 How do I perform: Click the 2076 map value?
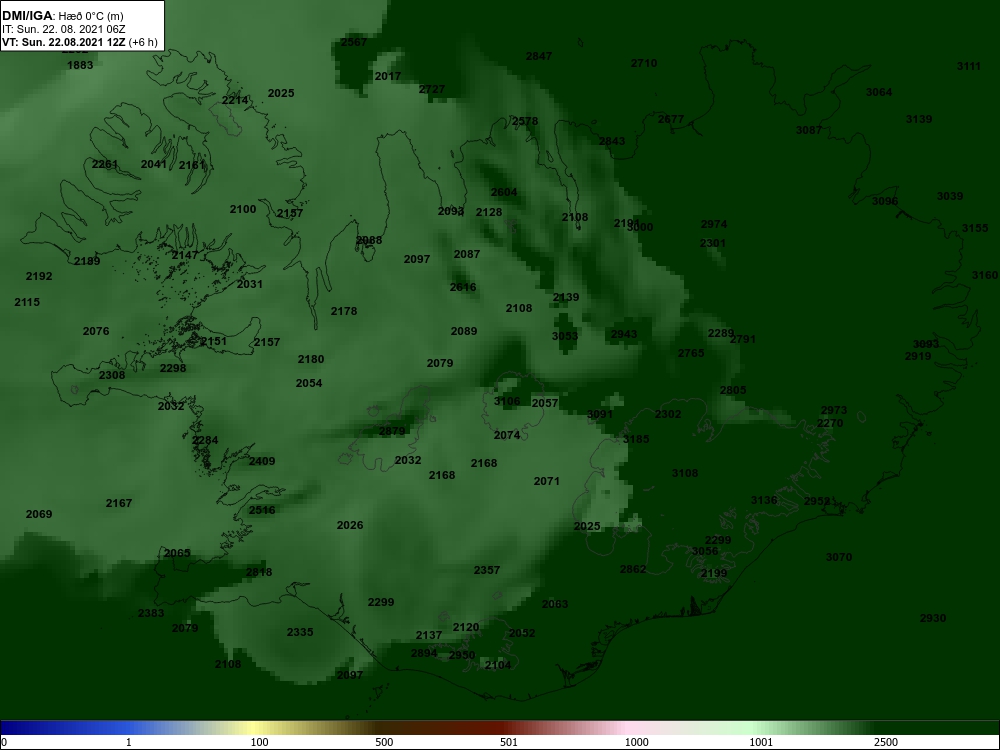(96, 331)
